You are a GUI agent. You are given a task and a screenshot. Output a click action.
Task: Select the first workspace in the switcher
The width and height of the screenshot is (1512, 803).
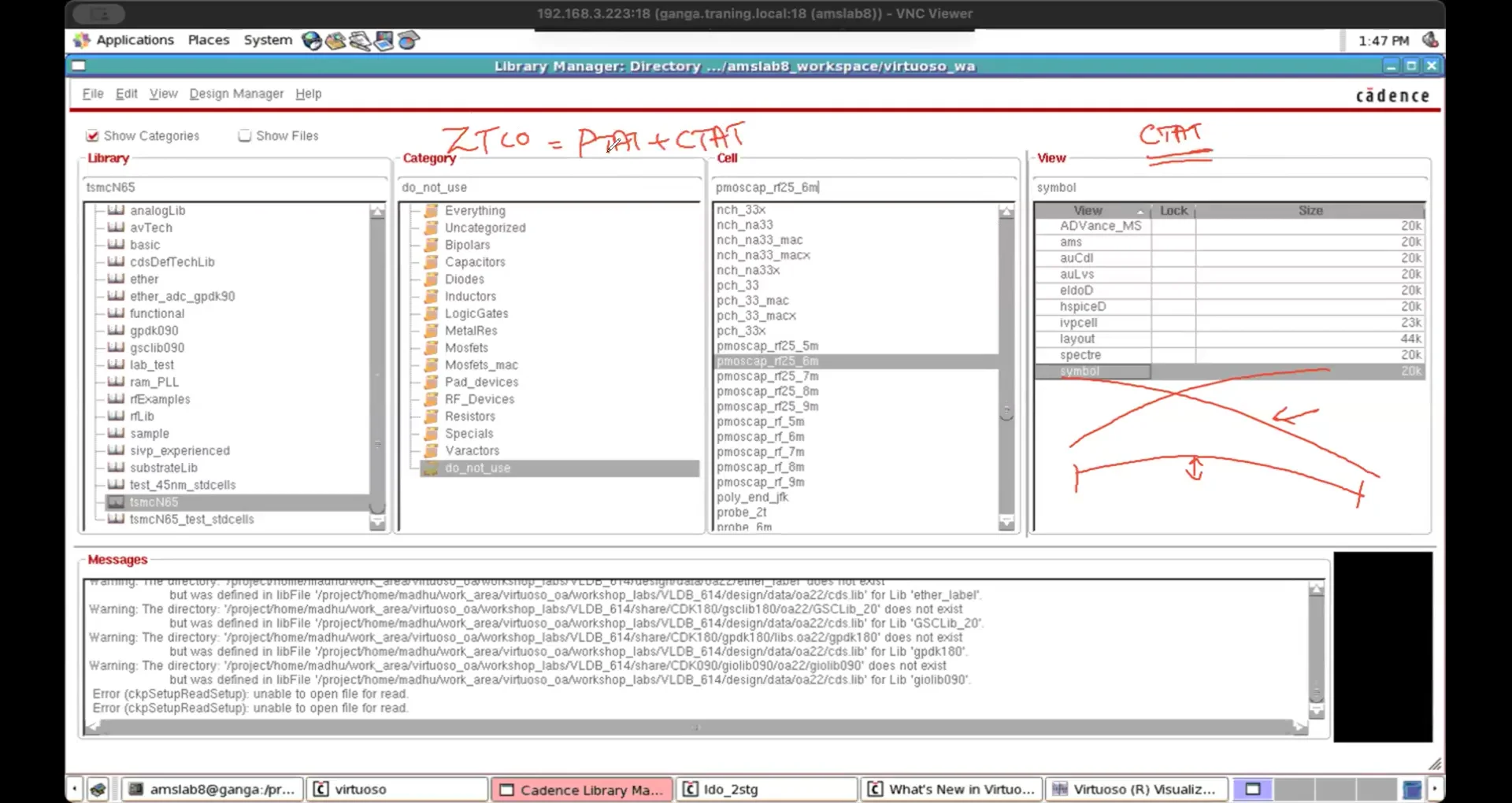pyautogui.click(x=1253, y=789)
